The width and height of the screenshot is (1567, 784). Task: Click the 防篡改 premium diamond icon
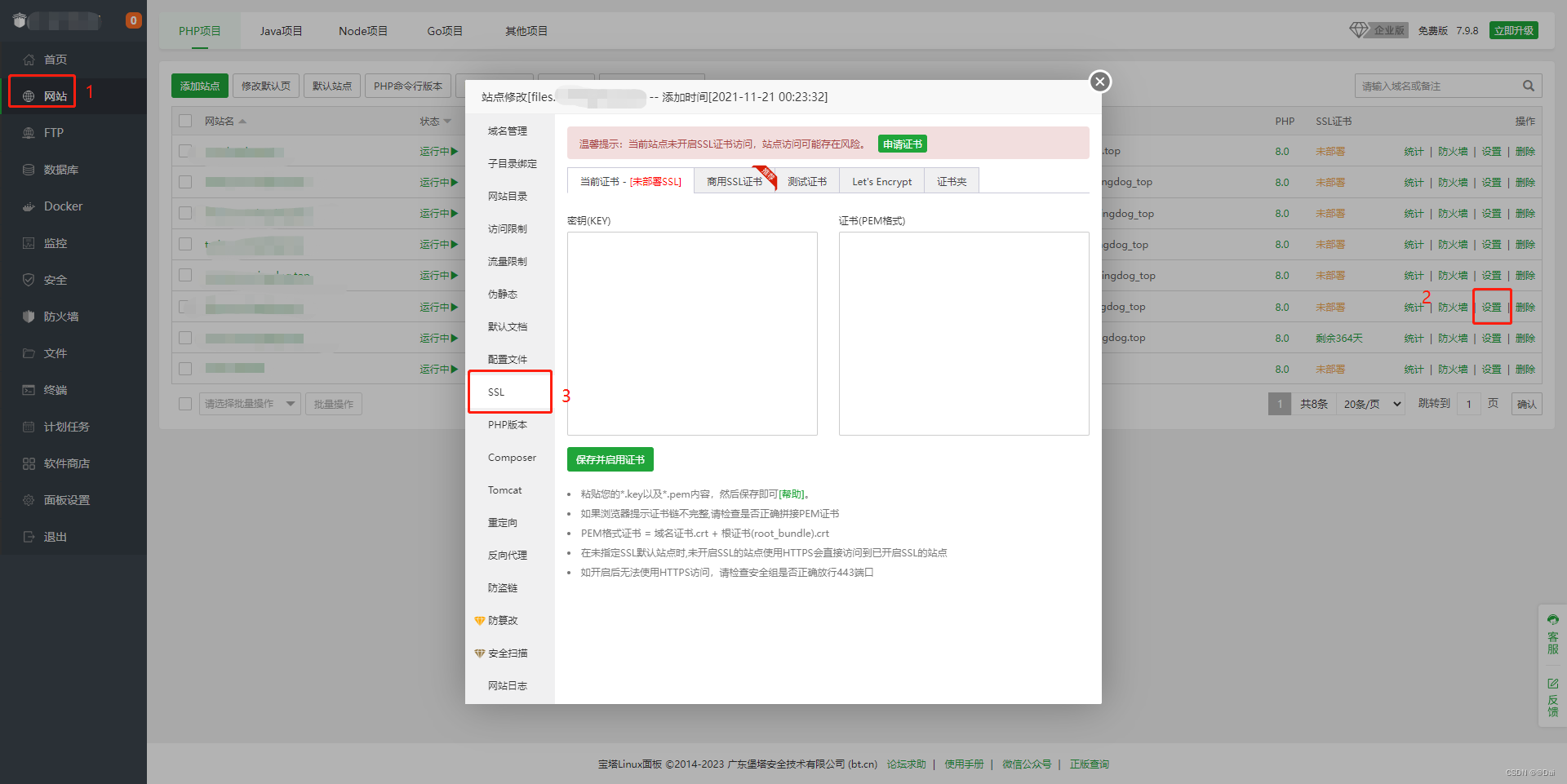tap(480, 621)
